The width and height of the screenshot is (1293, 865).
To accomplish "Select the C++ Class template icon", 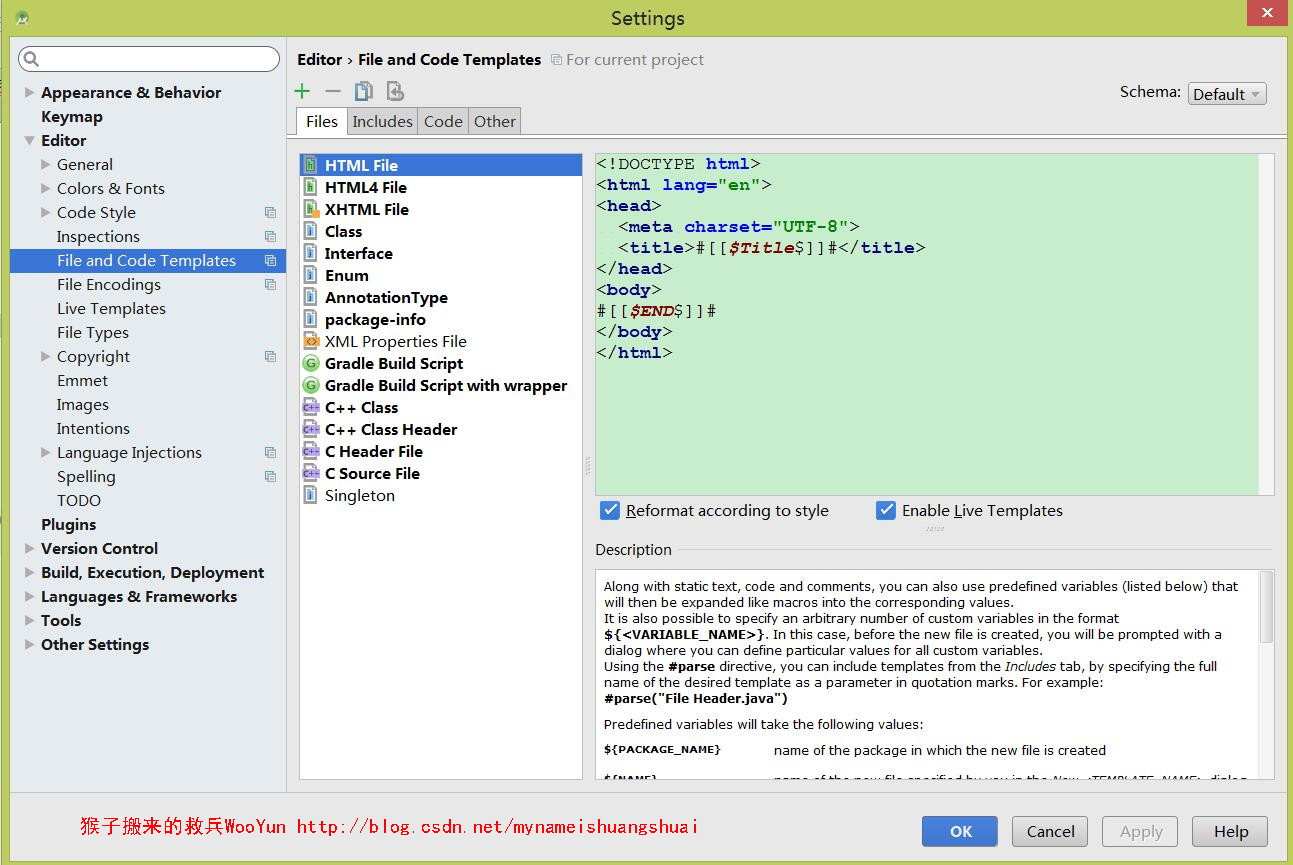I will [311, 408].
